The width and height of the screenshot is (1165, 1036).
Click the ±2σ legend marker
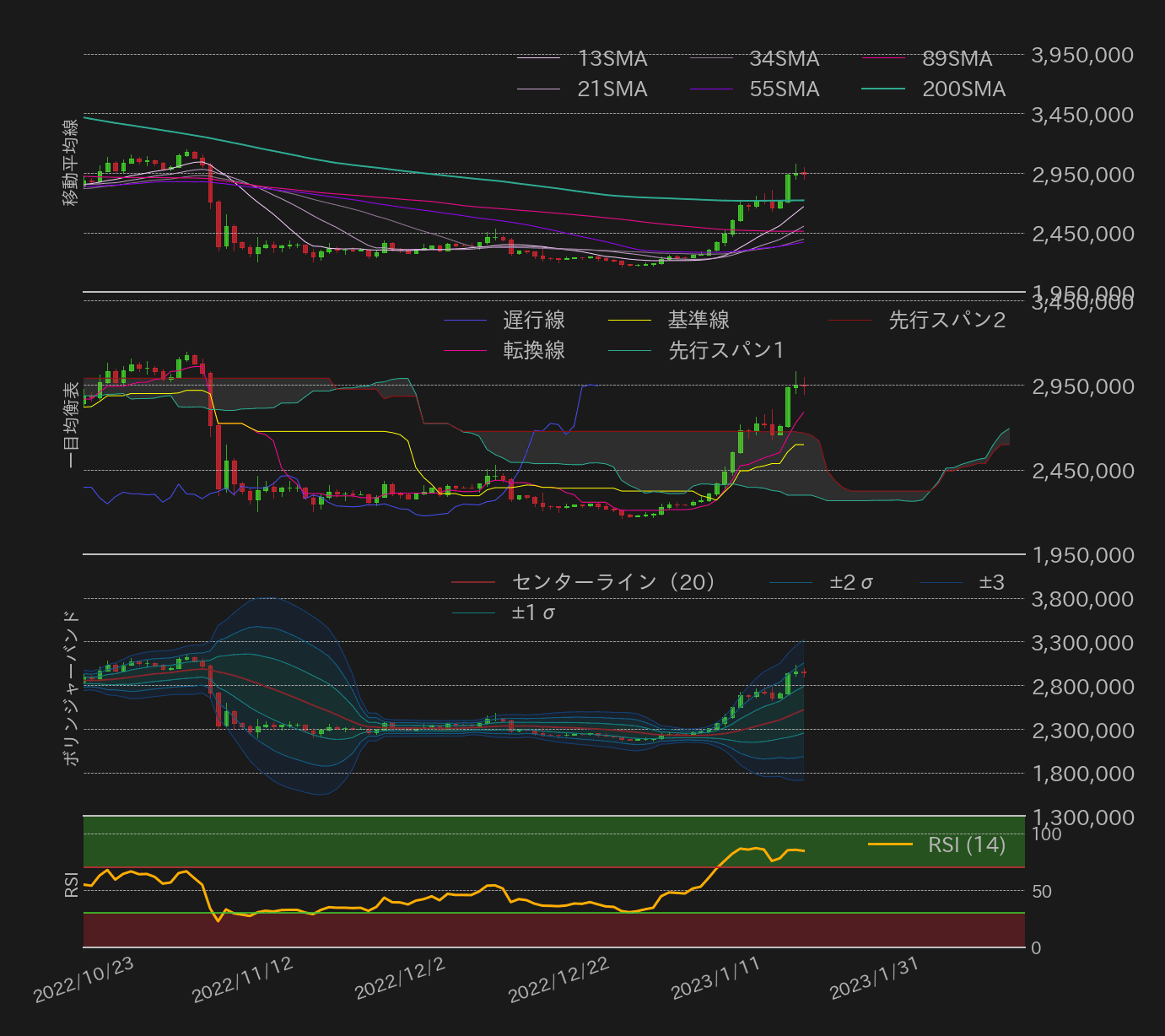point(789,582)
